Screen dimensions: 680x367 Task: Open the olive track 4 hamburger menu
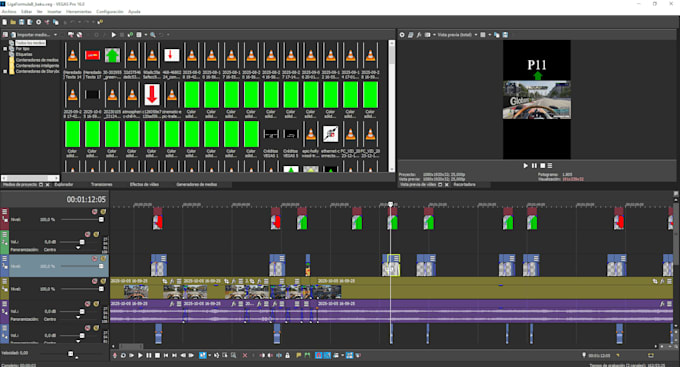[x=4, y=281]
